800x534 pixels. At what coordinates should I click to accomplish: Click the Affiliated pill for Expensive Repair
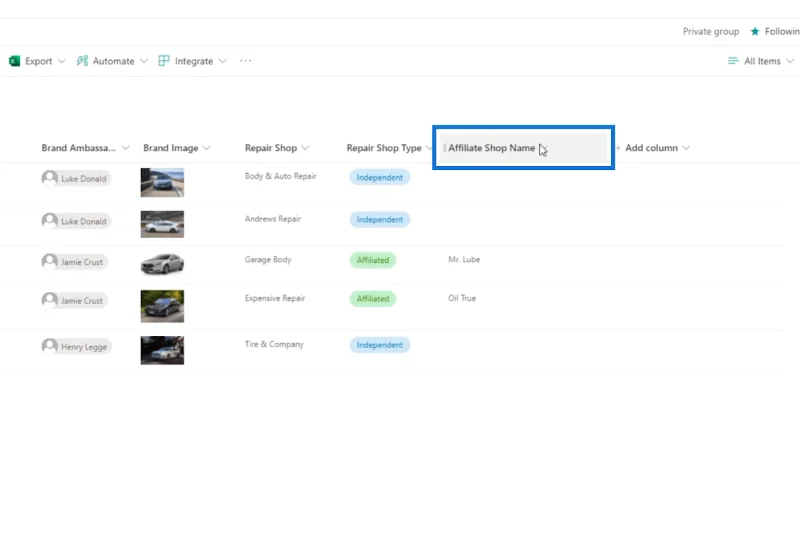tap(372, 299)
